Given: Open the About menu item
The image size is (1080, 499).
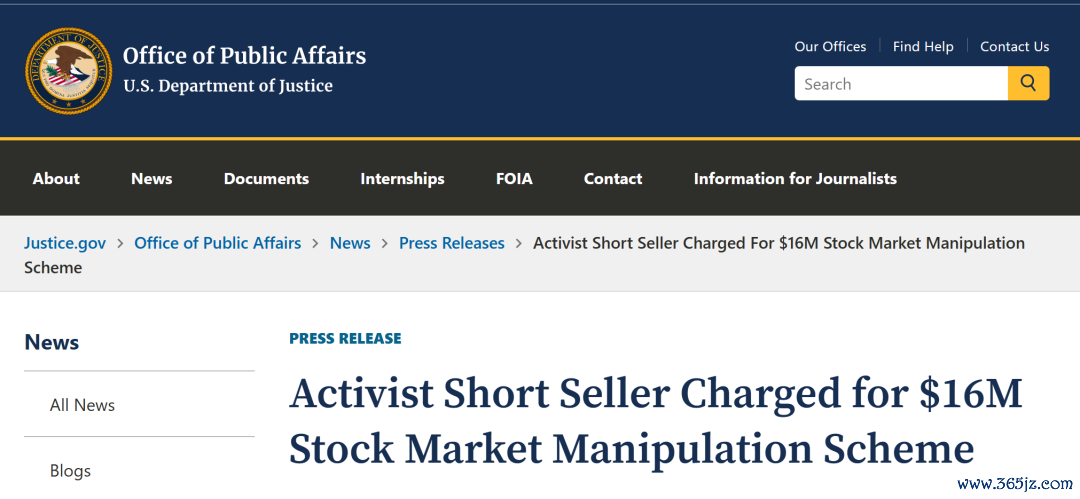Looking at the screenshot, I should point(56,179).
